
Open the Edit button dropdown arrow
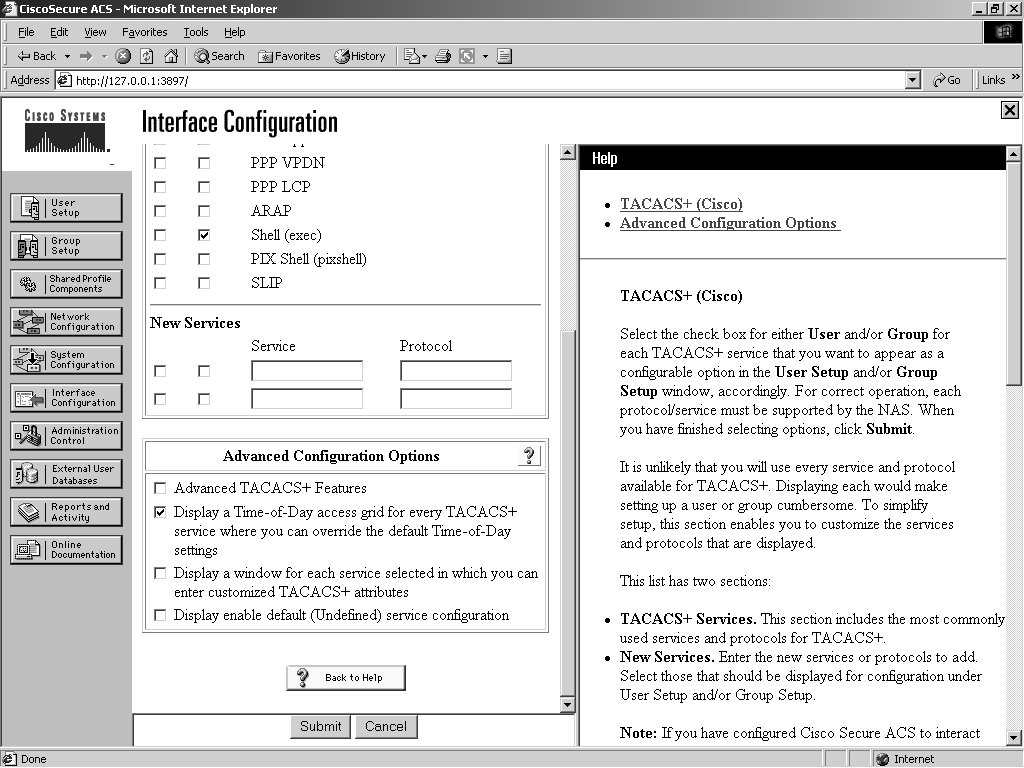[x=485, y=56]
